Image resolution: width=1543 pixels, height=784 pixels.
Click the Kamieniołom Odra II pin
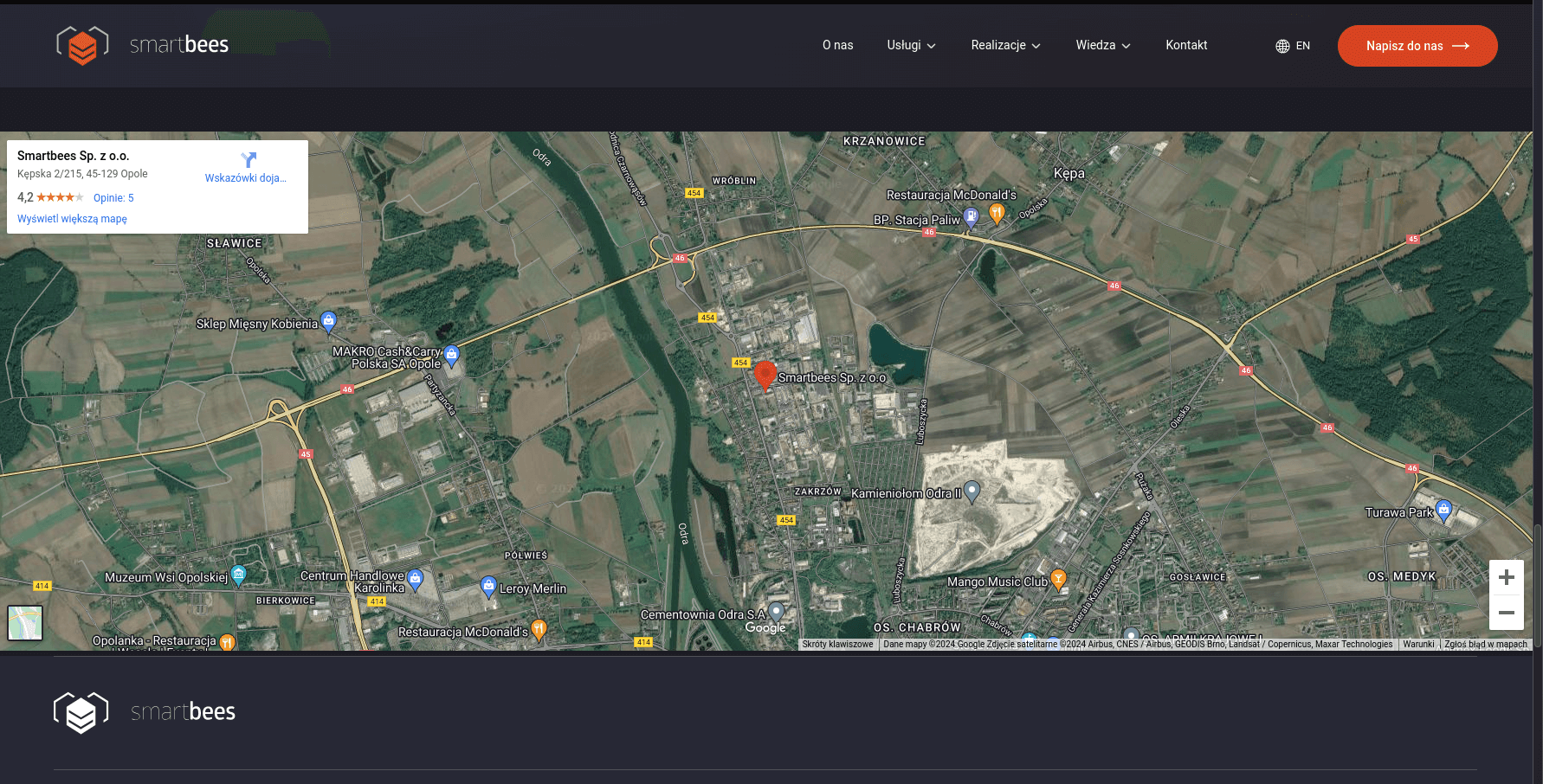[972, 492]
